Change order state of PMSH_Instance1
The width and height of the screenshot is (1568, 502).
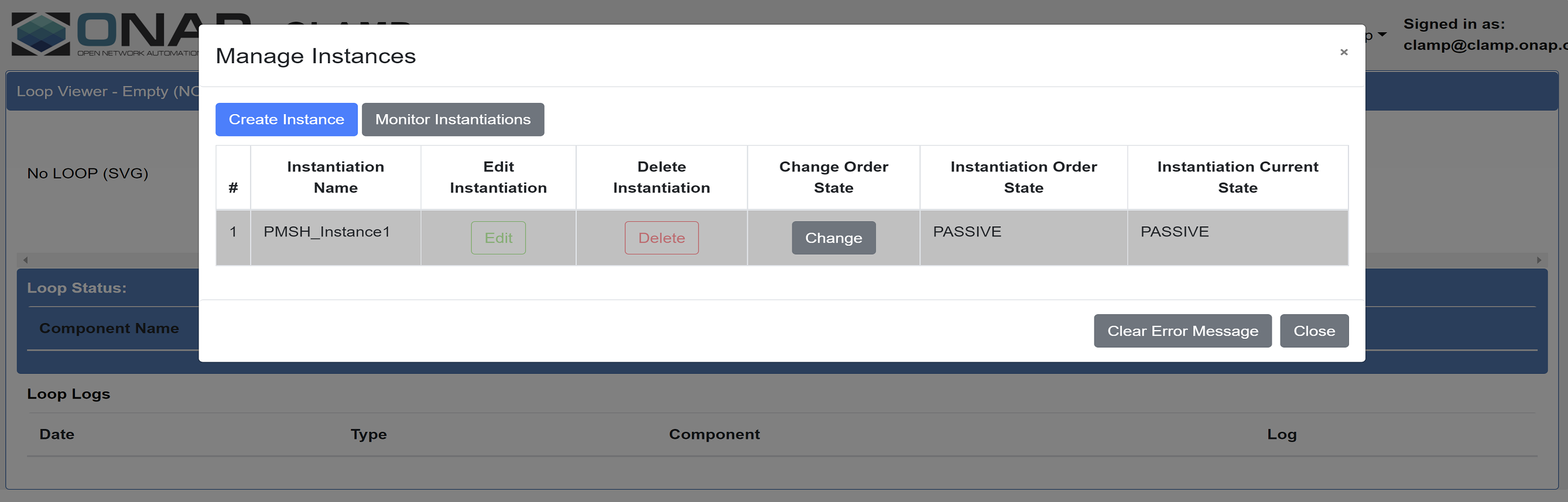833,238
